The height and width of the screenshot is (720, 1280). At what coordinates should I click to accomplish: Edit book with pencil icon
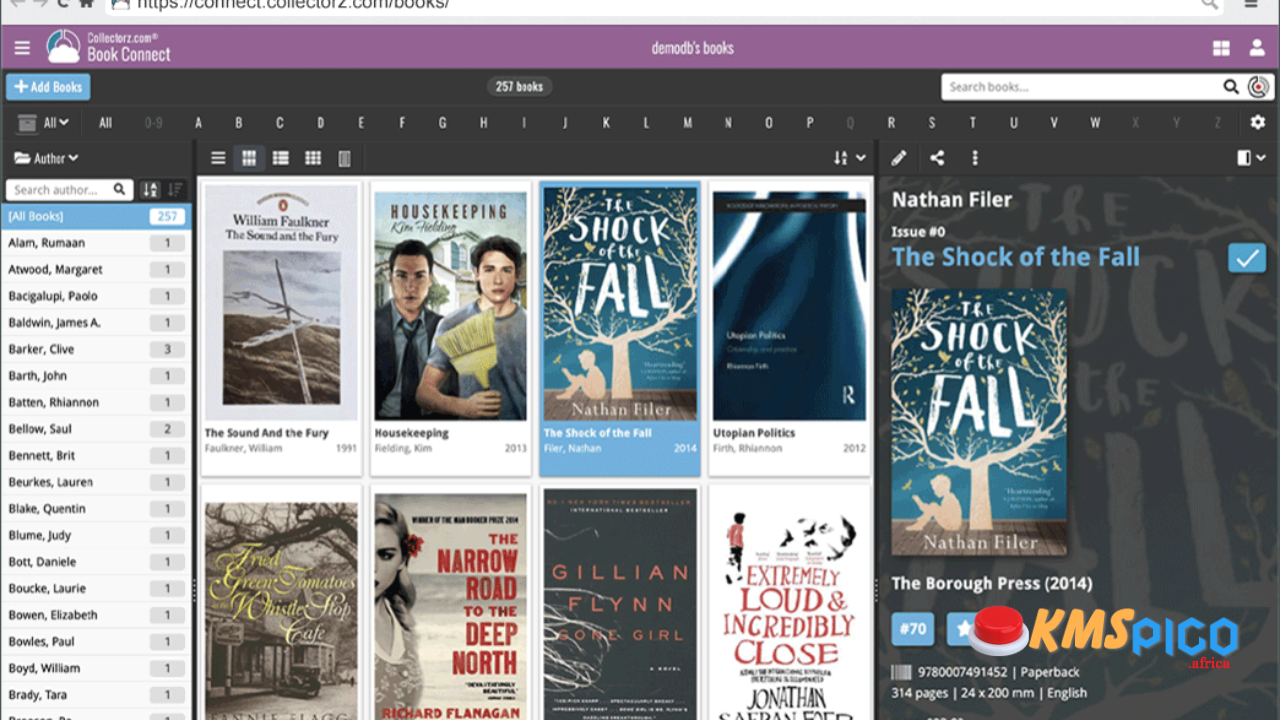pyautogui.click(x=898, y=158)
